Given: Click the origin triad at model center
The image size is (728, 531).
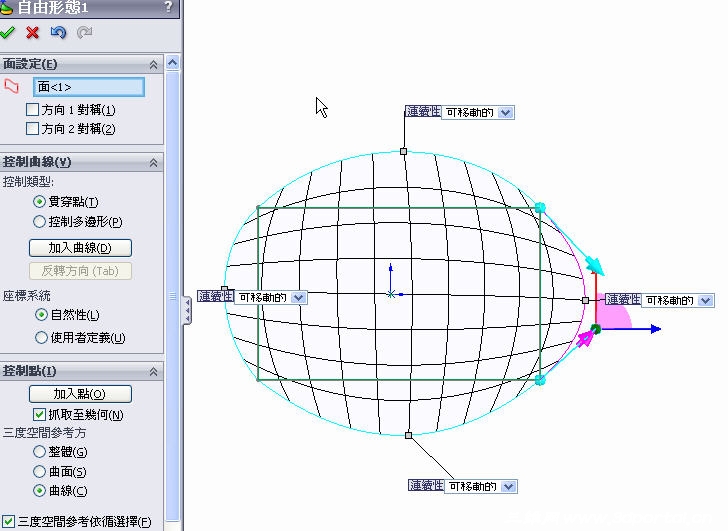Looking at the screenshot, I should 391,293.
